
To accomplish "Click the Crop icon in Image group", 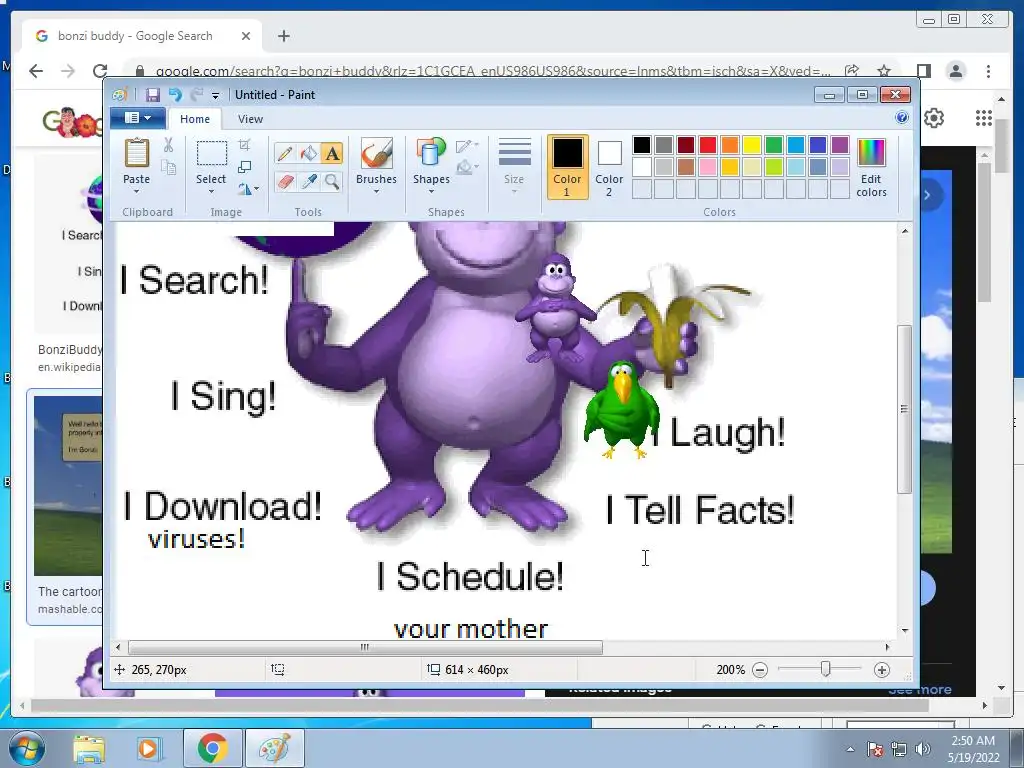I will click(244, 144).
